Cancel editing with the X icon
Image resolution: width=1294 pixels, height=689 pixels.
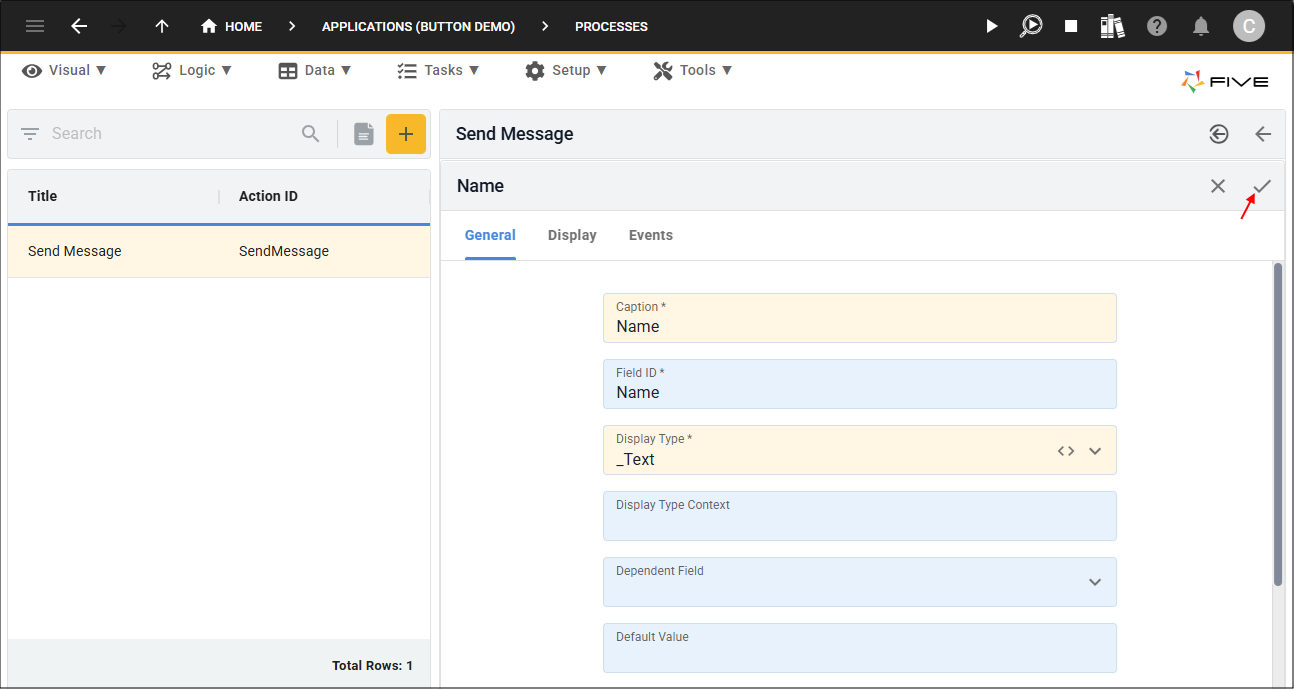coord(1218,186)
